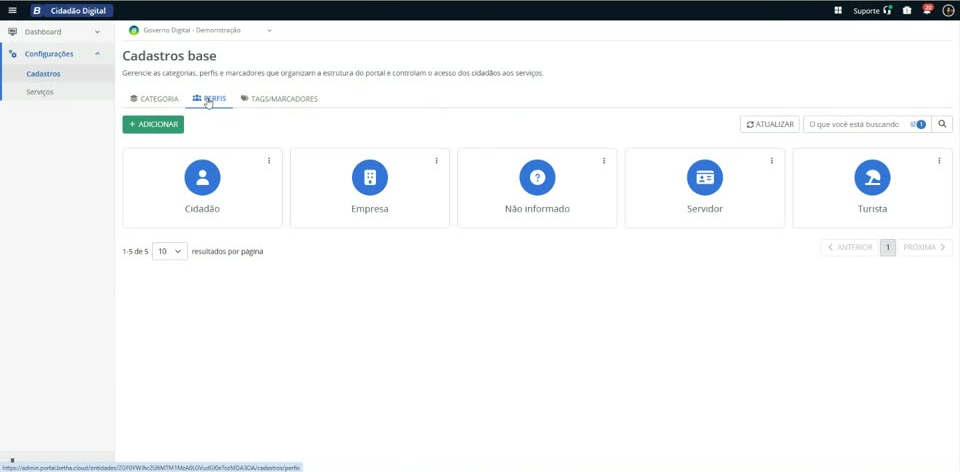Screen dimensions: 960x472
Task: Select page number 1
Action: (888, 247)
